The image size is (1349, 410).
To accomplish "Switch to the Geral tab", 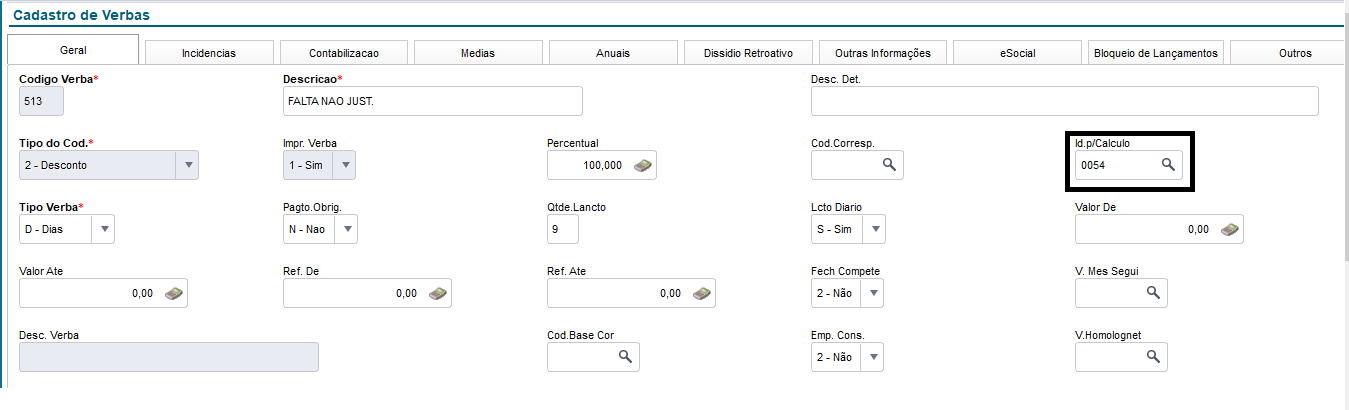I will click(x=73, y=49).
